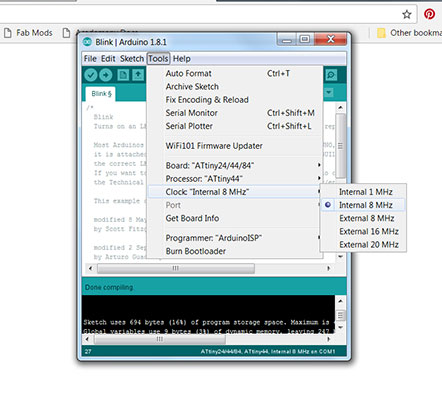Click the Arduino logo in title bar
The width and height of the screenshot is (442, 400).
click(88, 42)
